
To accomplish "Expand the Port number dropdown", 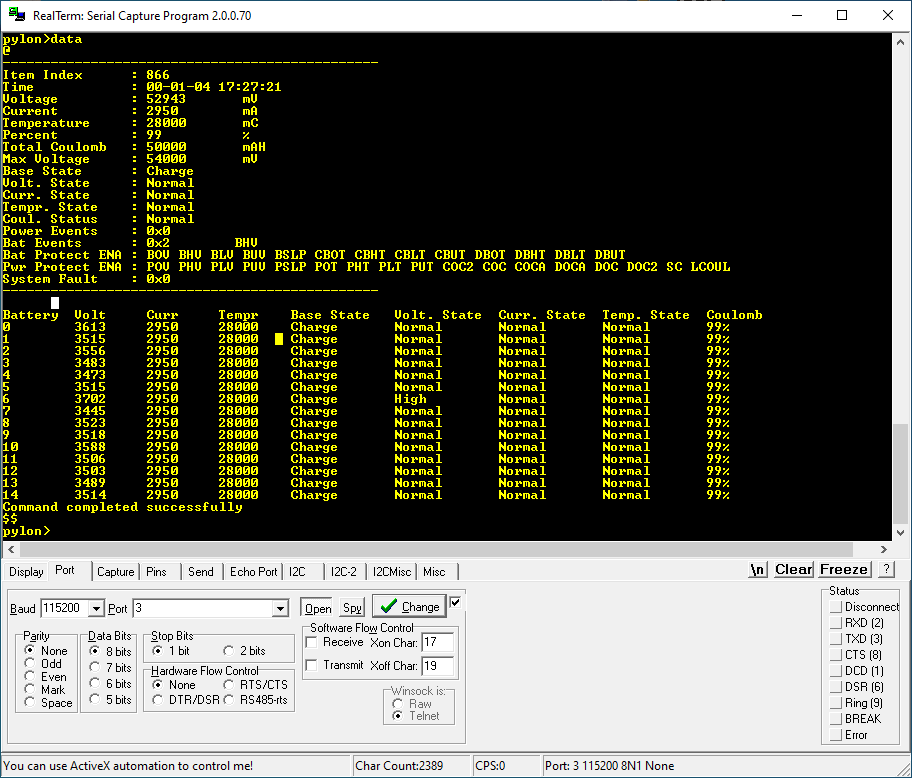I will [x=280, y=608].
